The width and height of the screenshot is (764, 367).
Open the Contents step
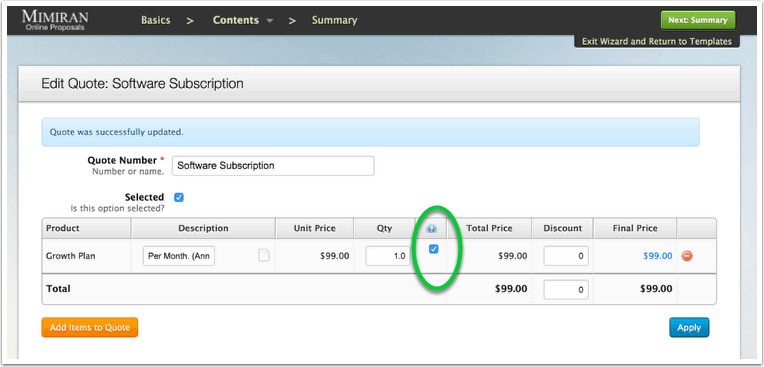tap(236, 20)
